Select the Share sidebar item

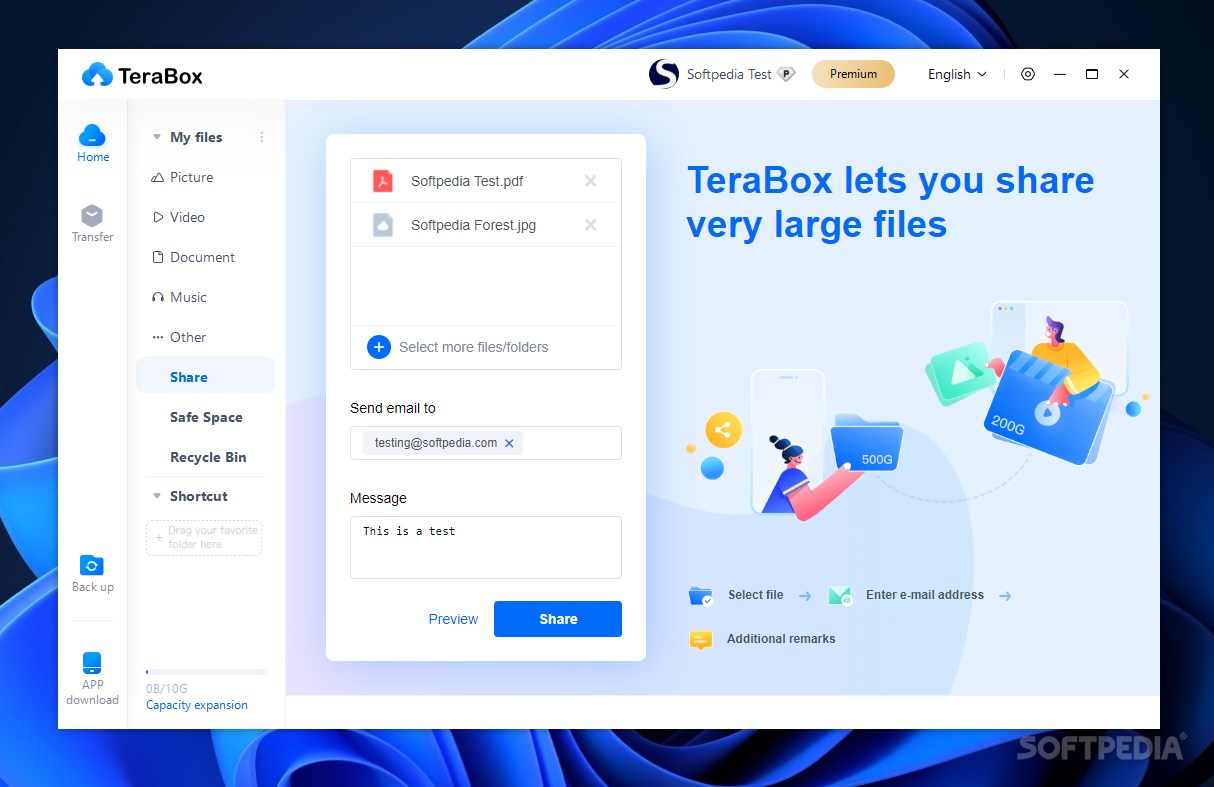click(x=205, y=375)
